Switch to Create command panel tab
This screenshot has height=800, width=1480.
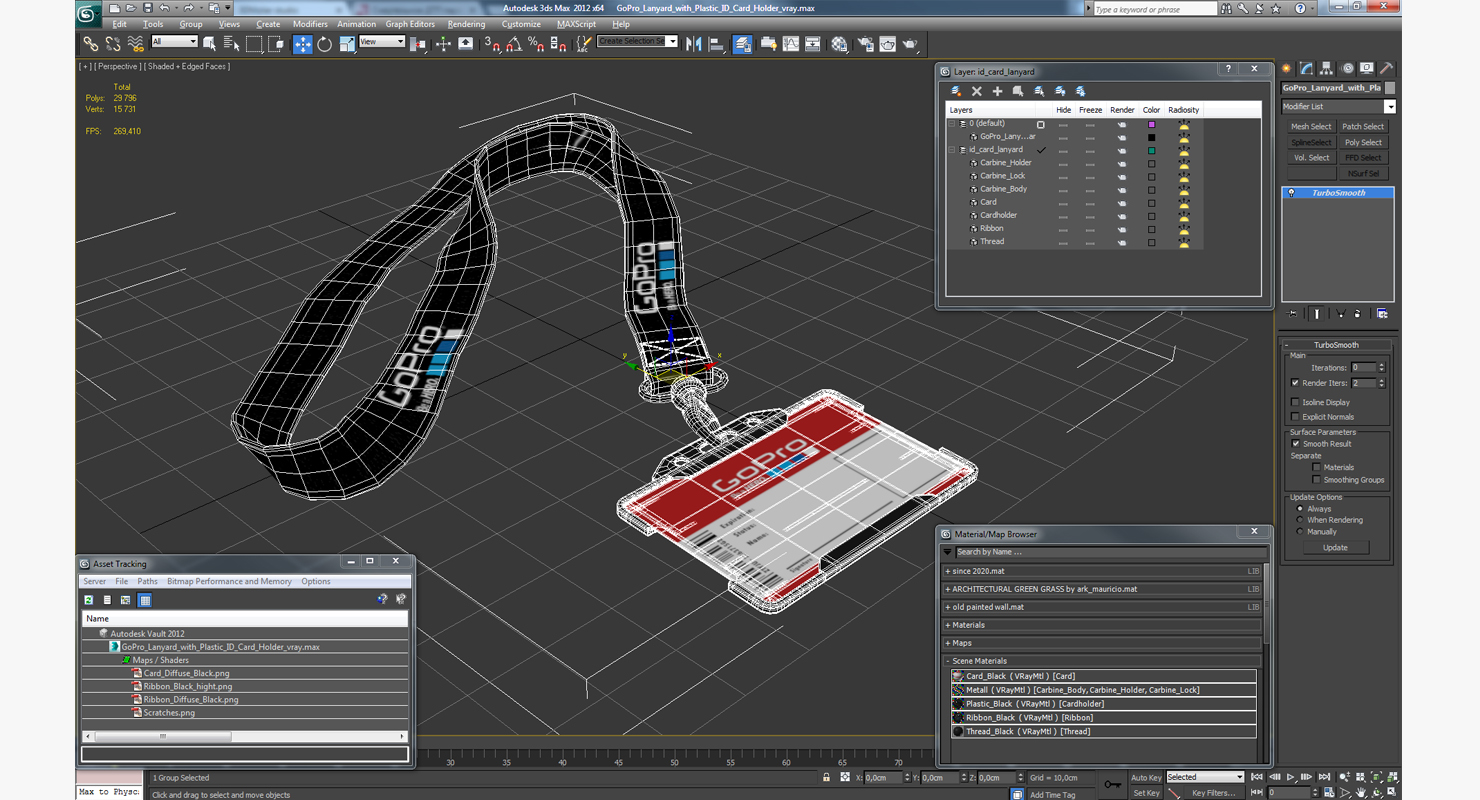(x=1287, y=69)
